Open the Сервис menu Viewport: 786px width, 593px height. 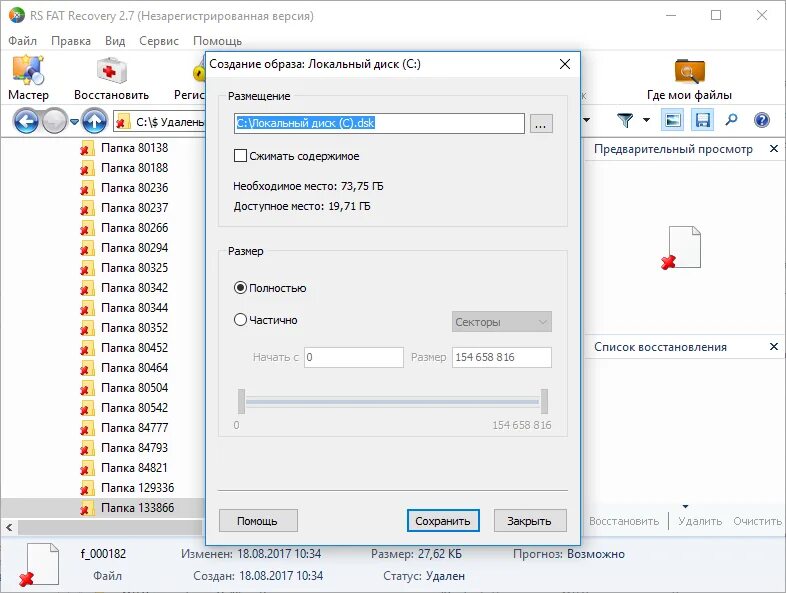[159, 41]
